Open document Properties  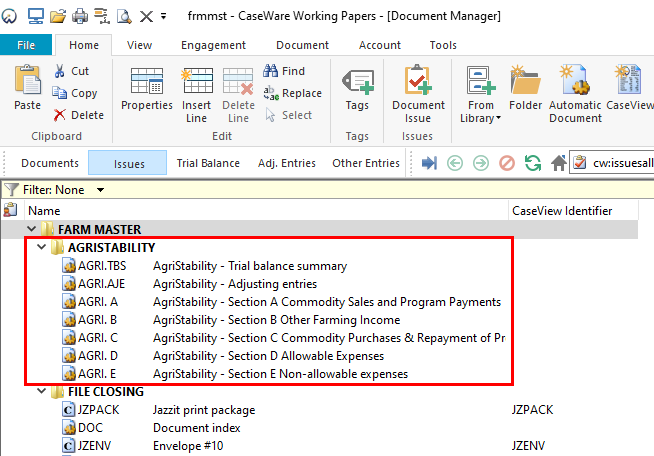[147, 88]
